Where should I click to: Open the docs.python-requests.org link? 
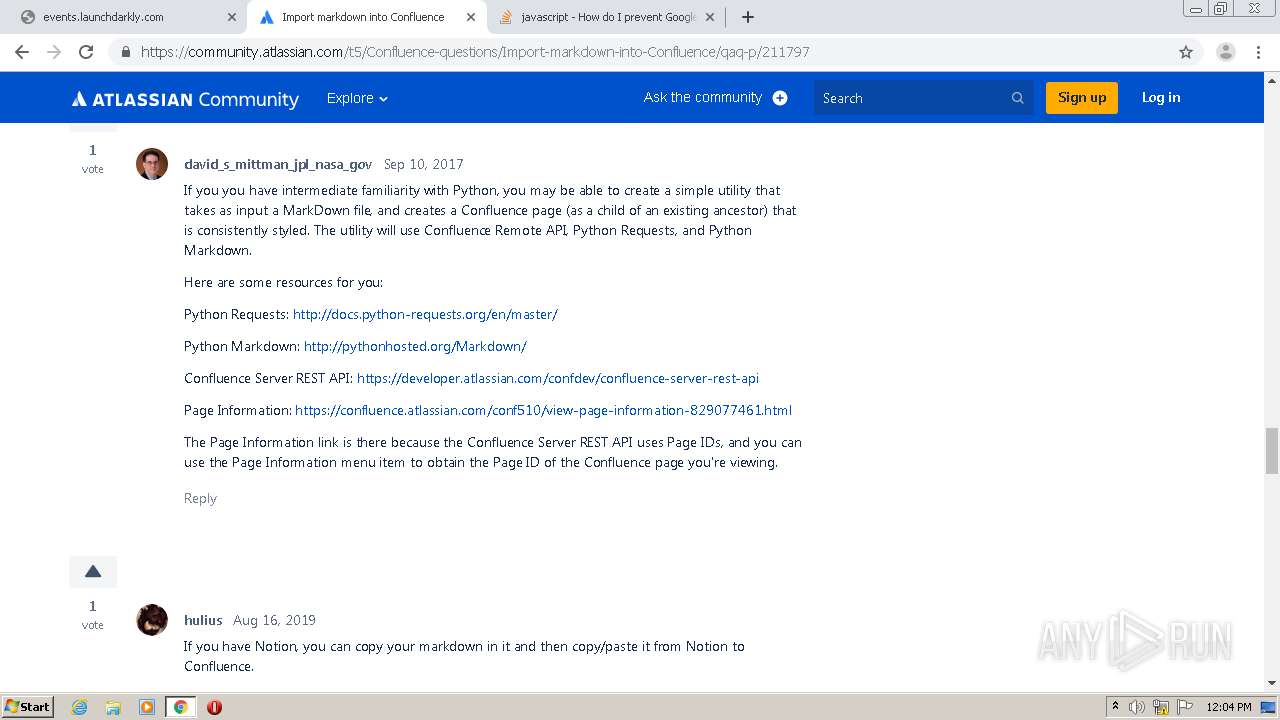(425, 314)
